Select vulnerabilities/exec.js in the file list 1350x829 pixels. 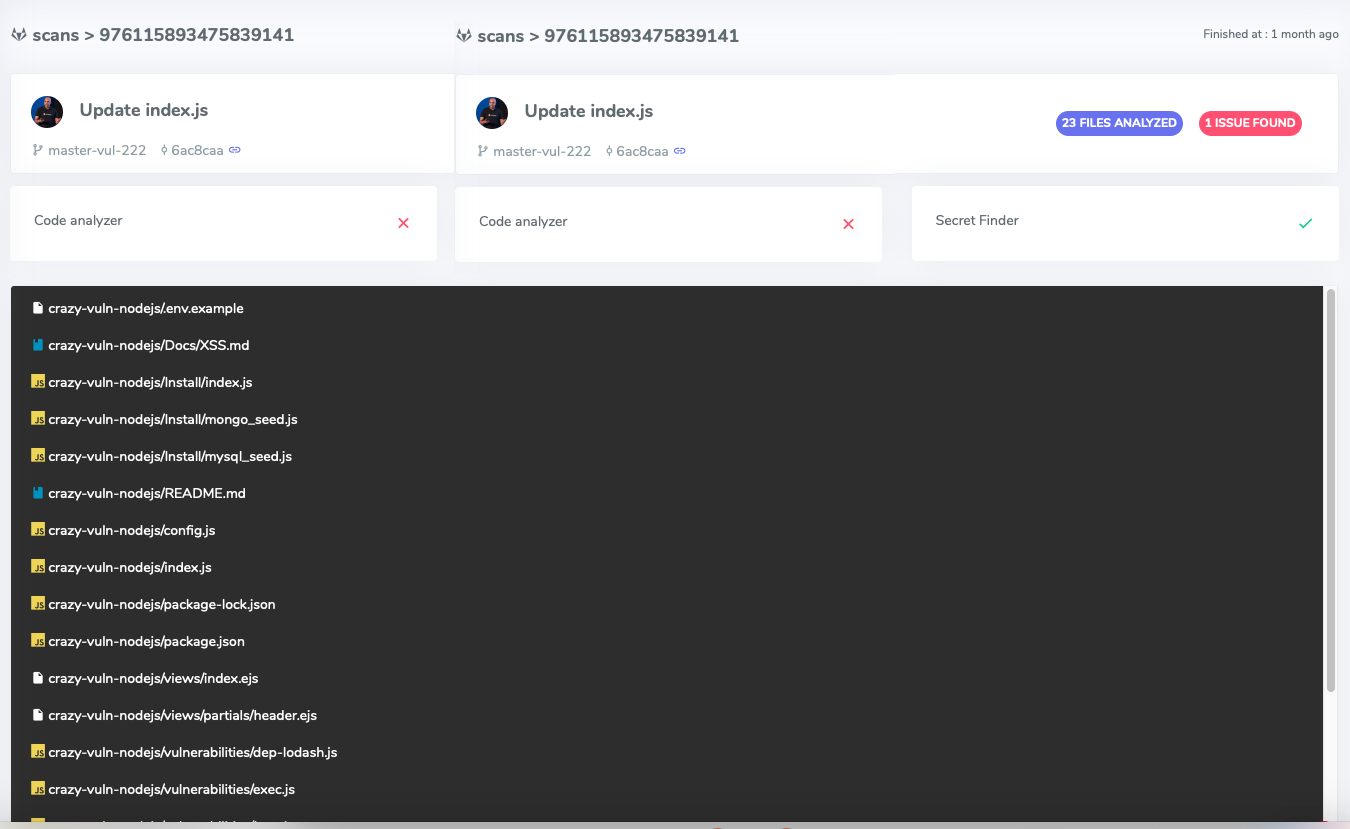click(x=172, y=789)
